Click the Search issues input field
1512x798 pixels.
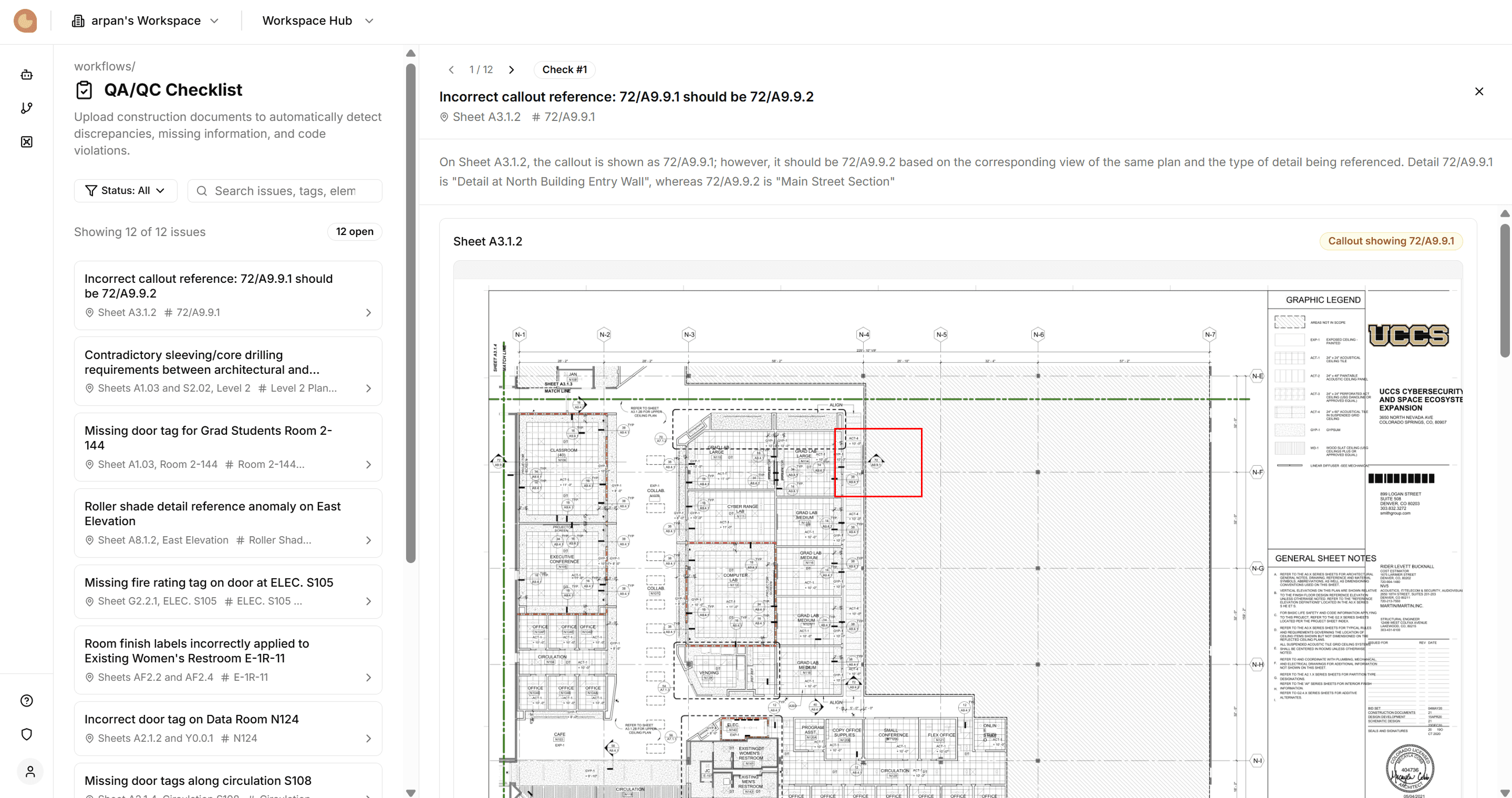285,191
